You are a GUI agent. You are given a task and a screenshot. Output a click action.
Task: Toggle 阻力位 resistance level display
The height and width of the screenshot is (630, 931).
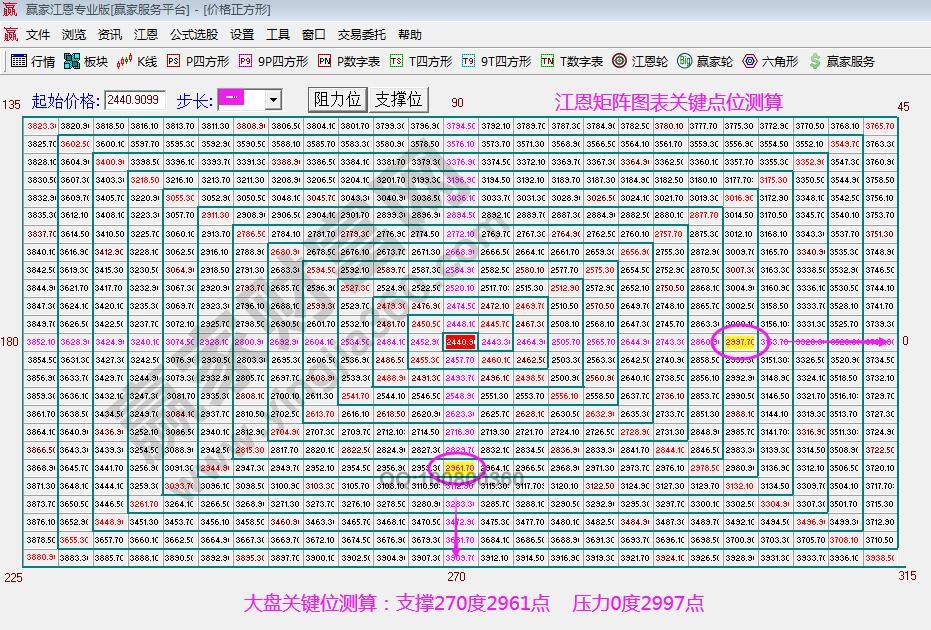(x=340, y=100)
